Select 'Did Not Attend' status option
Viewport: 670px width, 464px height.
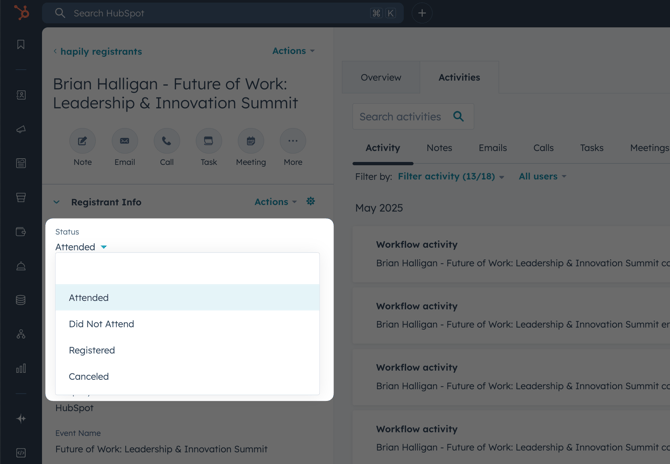click(101, 324)
